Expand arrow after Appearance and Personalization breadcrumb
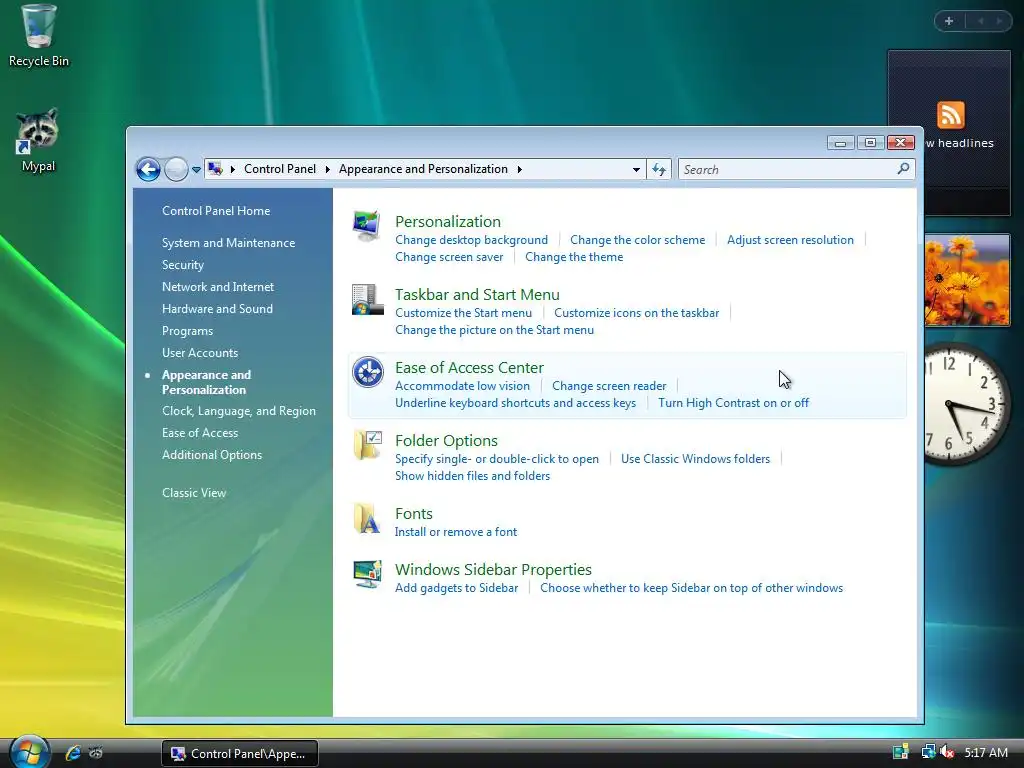 click(519, 169)
